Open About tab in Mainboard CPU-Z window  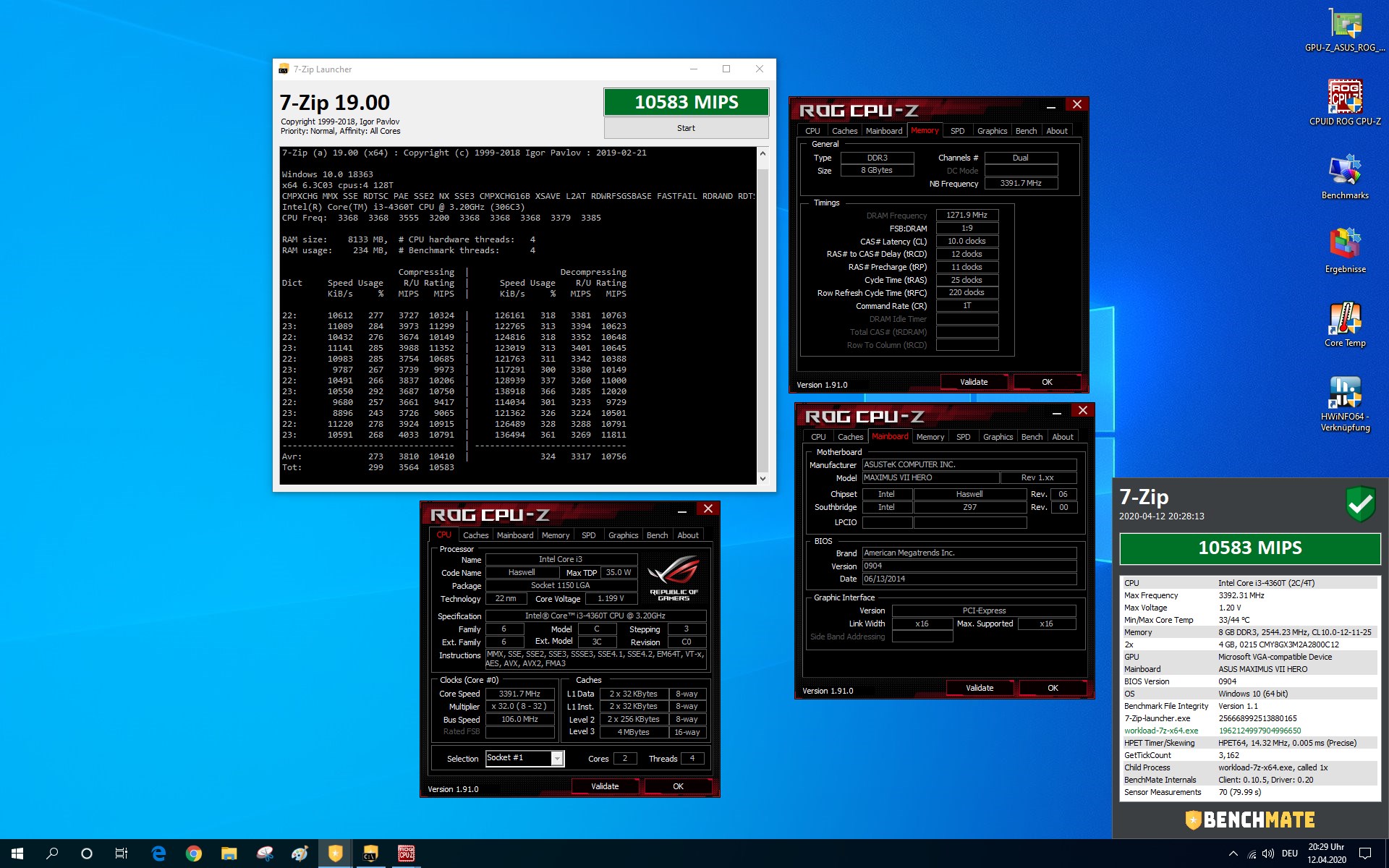1063,437
